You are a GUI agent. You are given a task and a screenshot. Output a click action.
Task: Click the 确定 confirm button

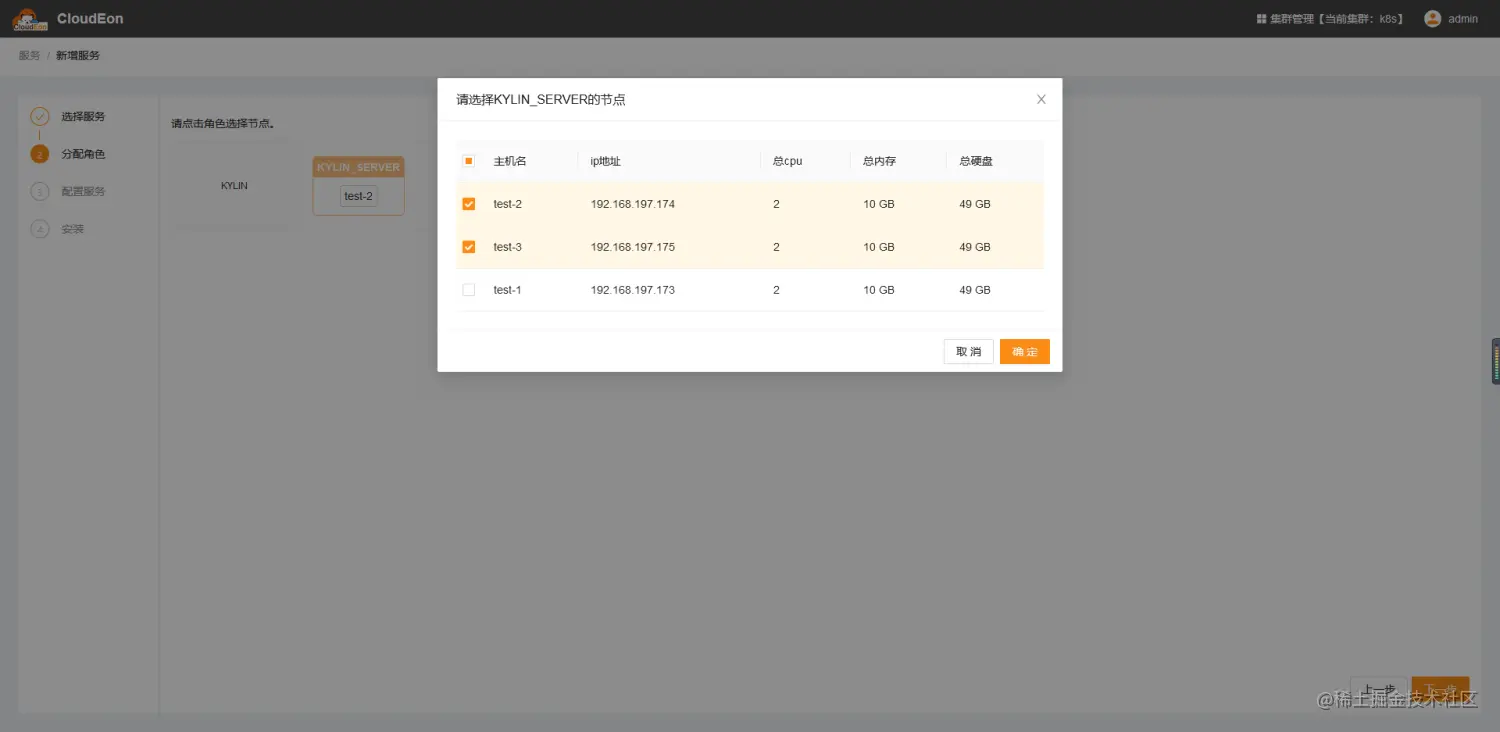pos(1024,351)
